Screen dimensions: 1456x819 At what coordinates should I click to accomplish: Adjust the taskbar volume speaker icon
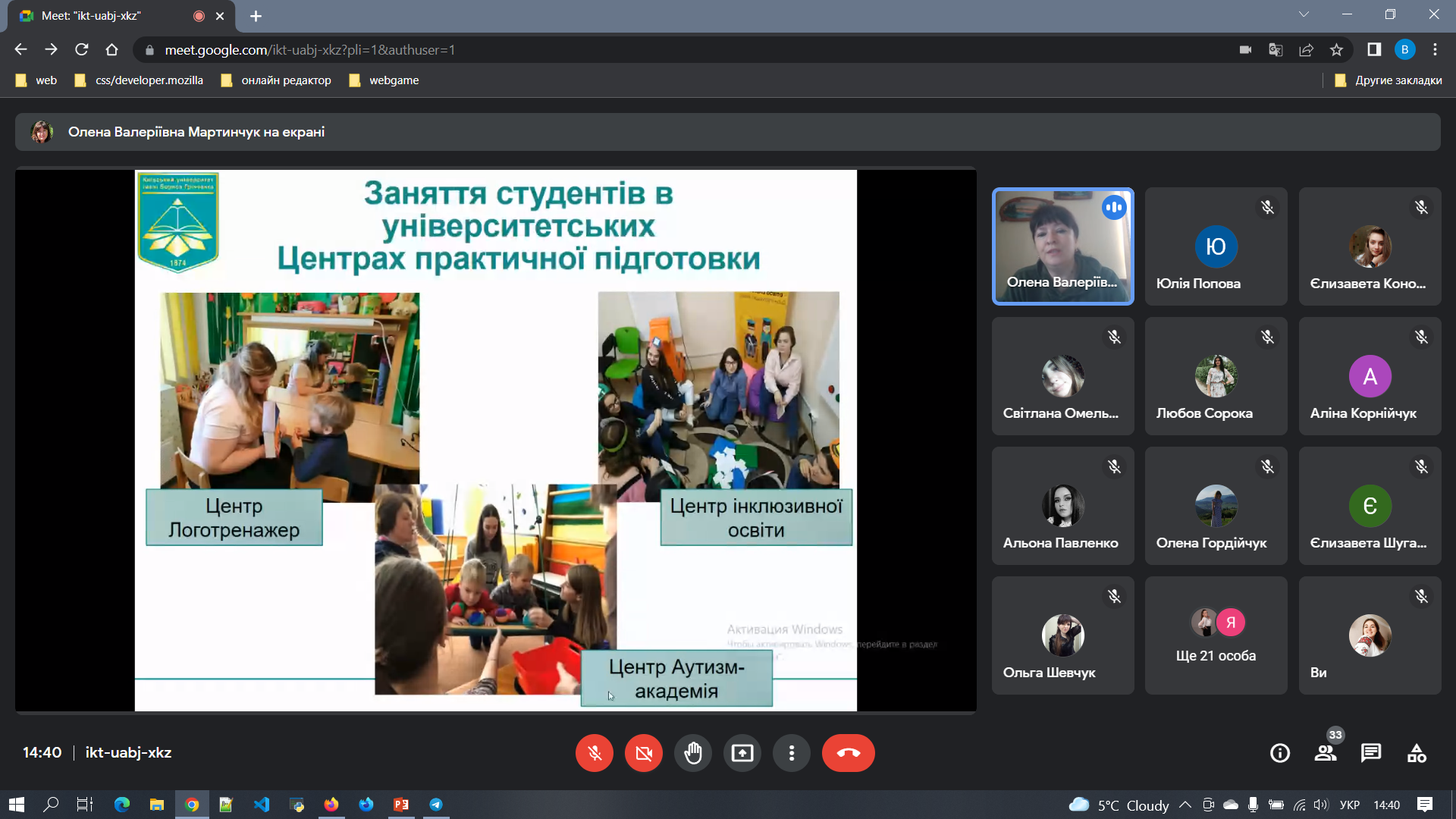[1321, 805]
